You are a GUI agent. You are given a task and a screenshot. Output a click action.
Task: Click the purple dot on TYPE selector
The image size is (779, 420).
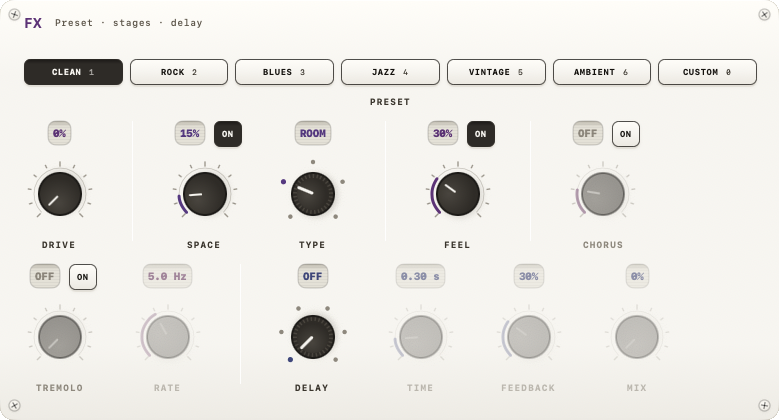(x=283, y=182)
